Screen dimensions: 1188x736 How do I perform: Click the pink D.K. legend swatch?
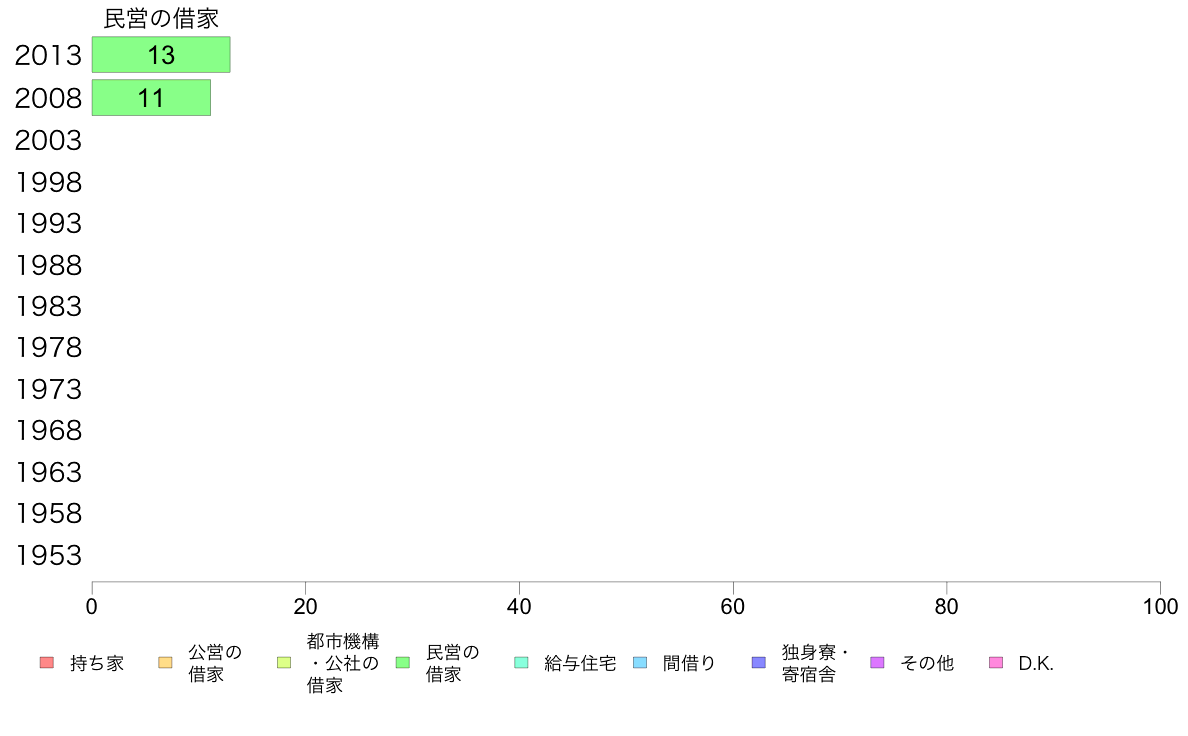pos(996,662)
